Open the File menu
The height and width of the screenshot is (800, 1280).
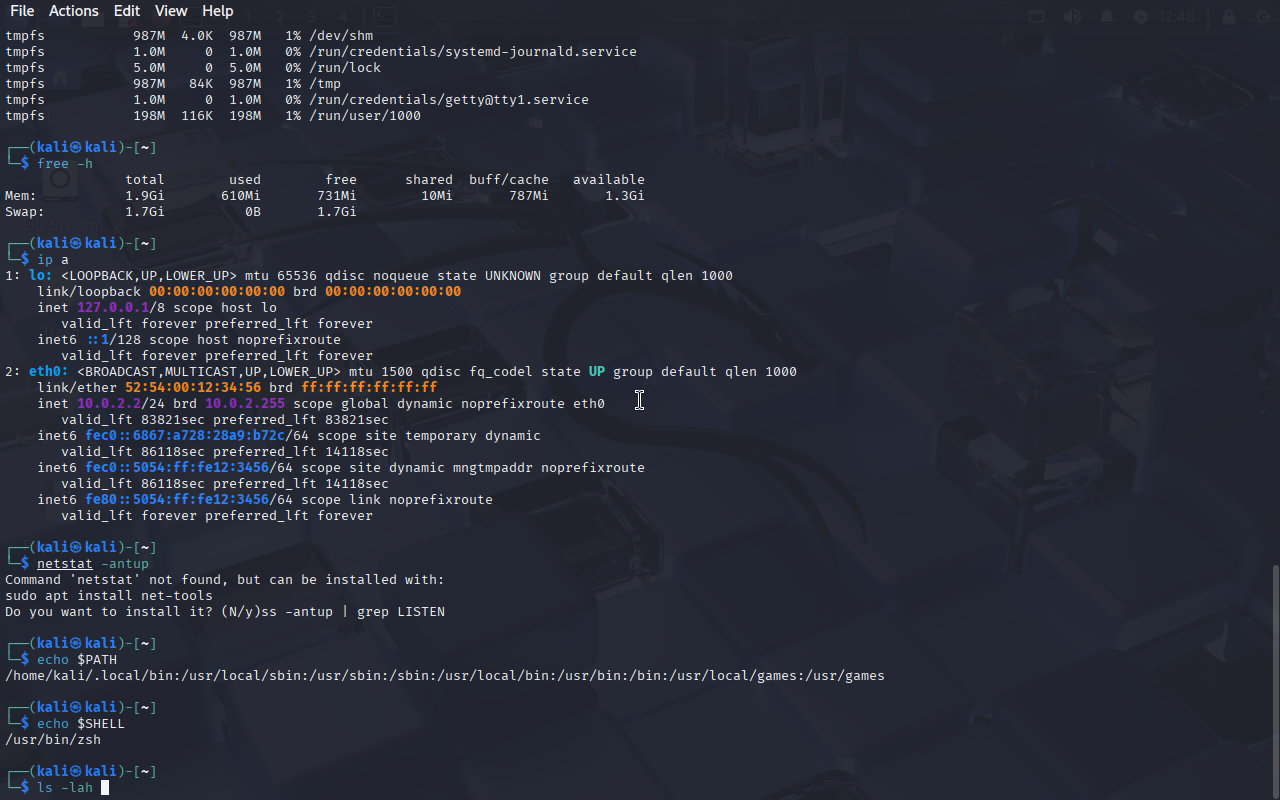22,11
